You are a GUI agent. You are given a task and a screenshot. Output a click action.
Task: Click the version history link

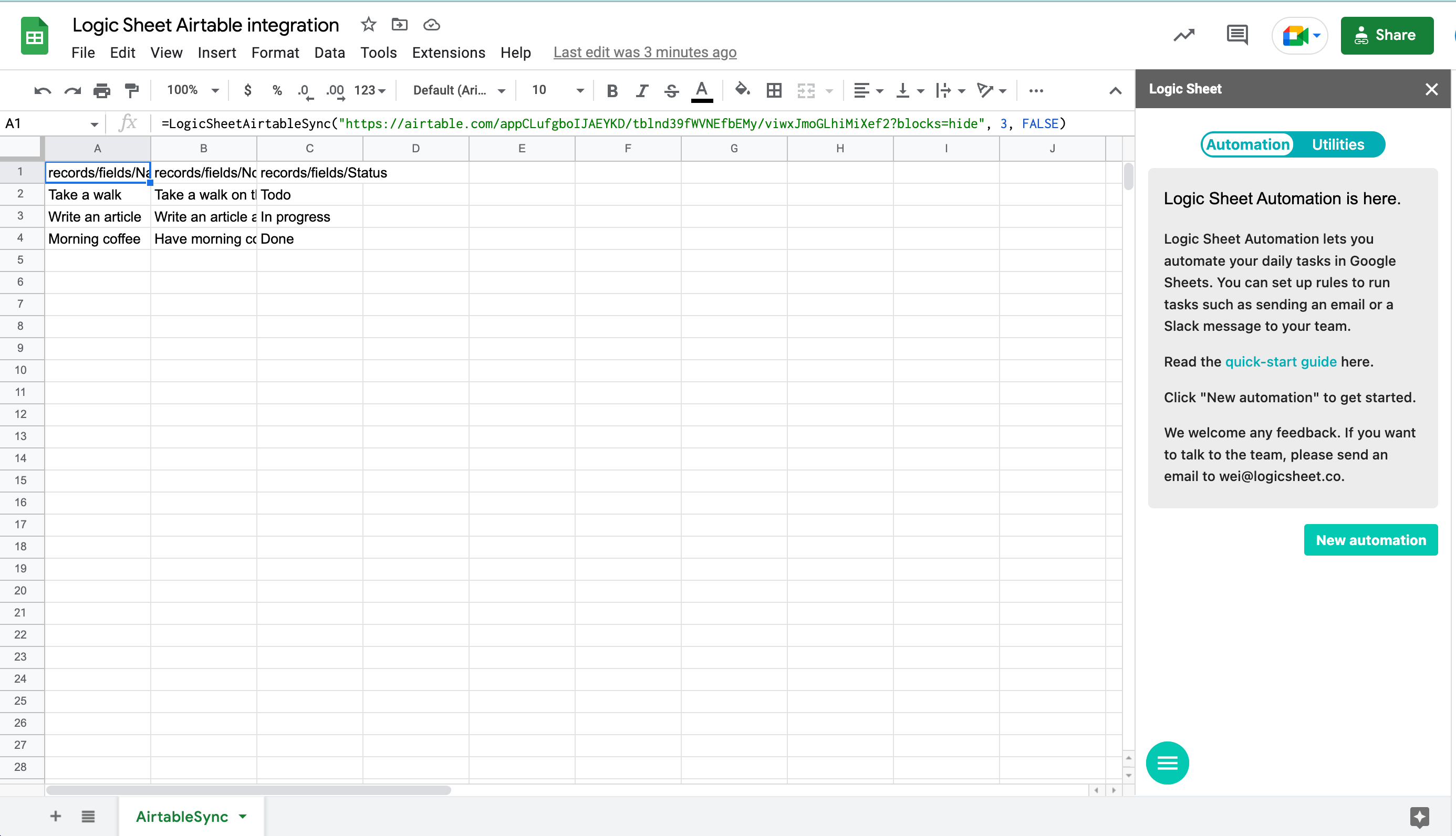click(645, 53)
